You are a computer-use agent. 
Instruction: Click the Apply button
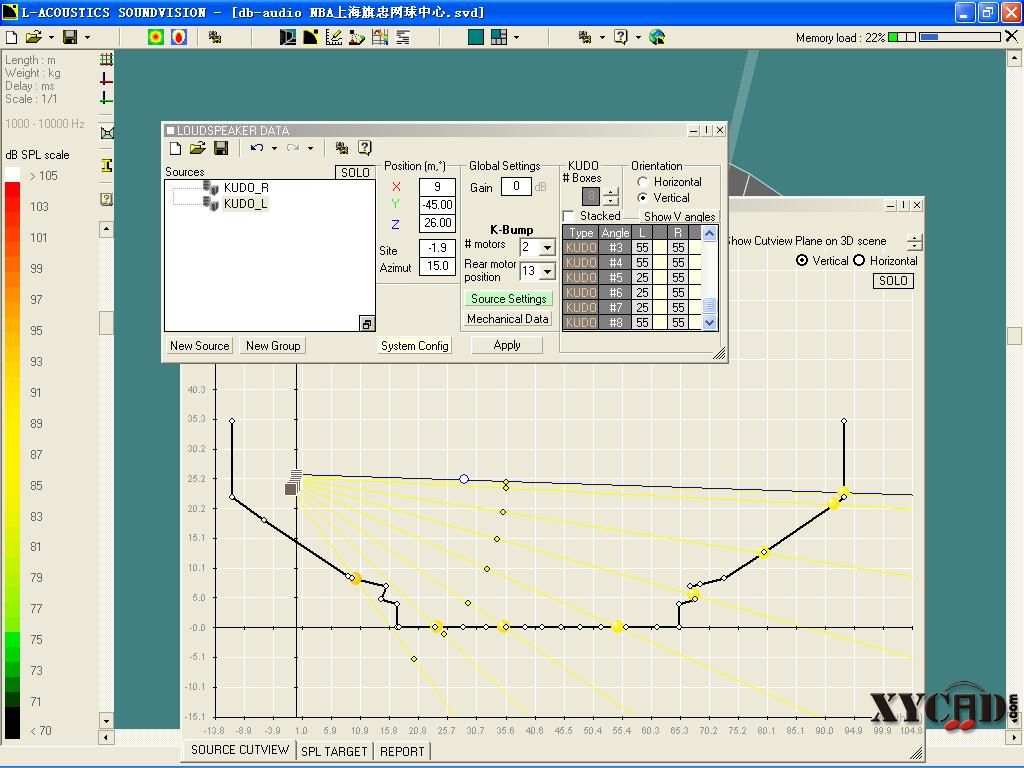(x=507, y=345)
